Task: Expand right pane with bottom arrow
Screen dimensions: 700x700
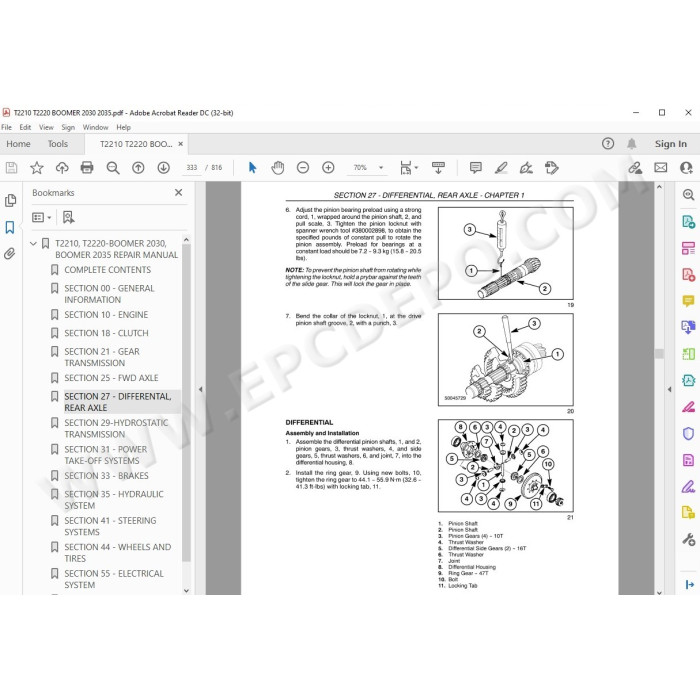Action: point(689,584)
